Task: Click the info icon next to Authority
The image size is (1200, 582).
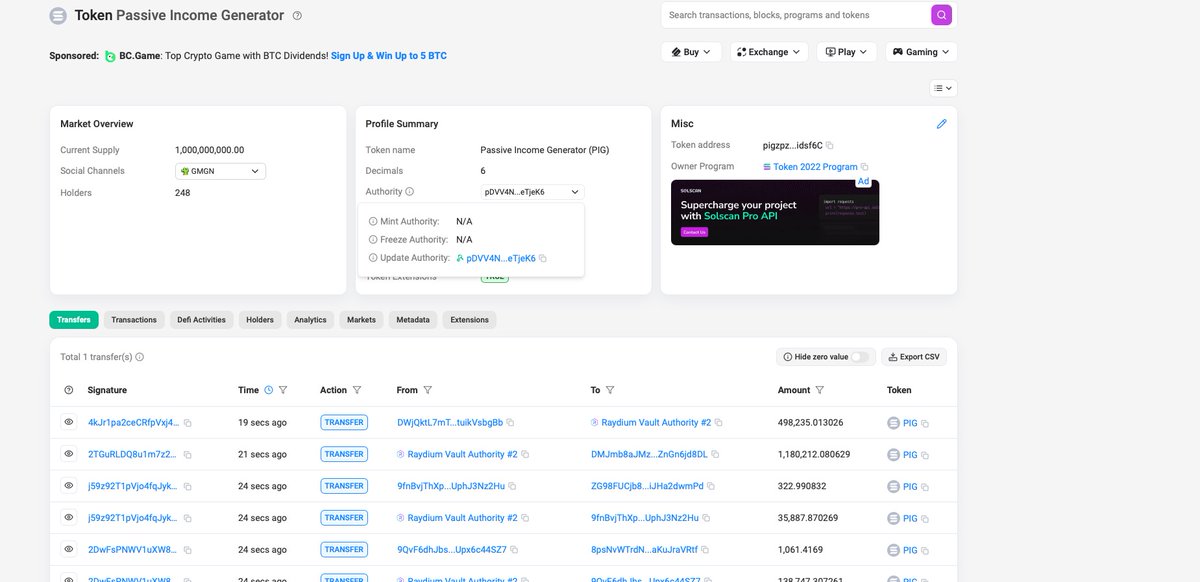Action: [410, 192]
